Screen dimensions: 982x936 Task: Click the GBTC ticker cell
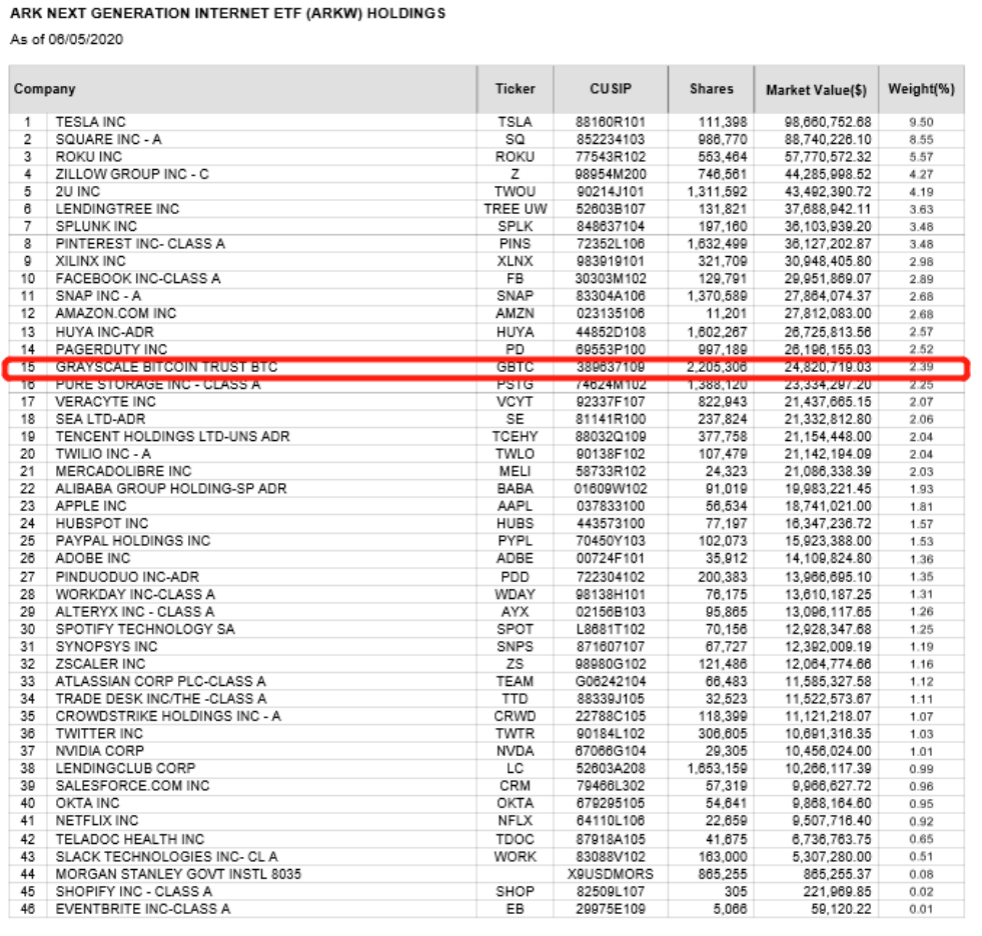pyautogui.click(x=515, y=367)
